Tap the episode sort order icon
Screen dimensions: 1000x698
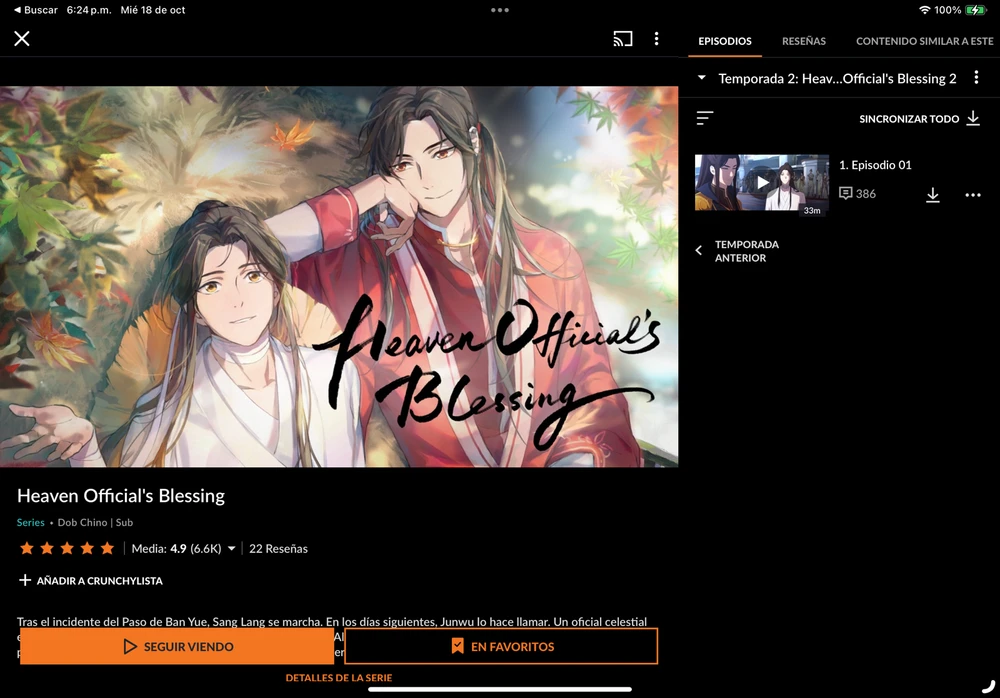[705, 118]
